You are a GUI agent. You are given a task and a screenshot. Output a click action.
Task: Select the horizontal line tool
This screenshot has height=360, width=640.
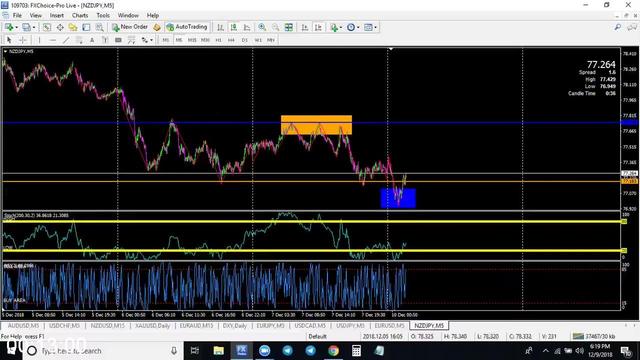click(x=53, y=40)
